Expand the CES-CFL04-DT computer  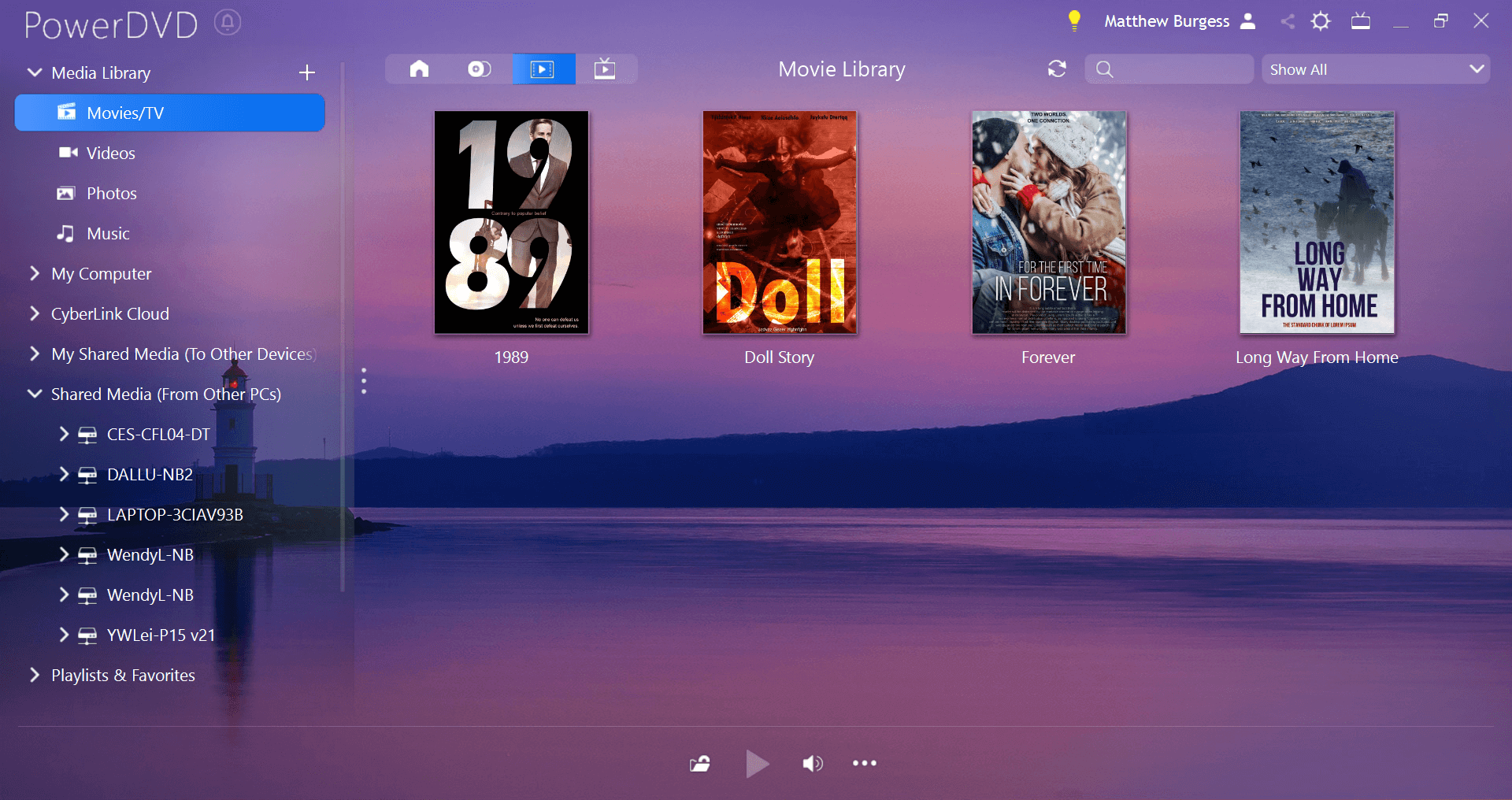click(x=64, y=434)
